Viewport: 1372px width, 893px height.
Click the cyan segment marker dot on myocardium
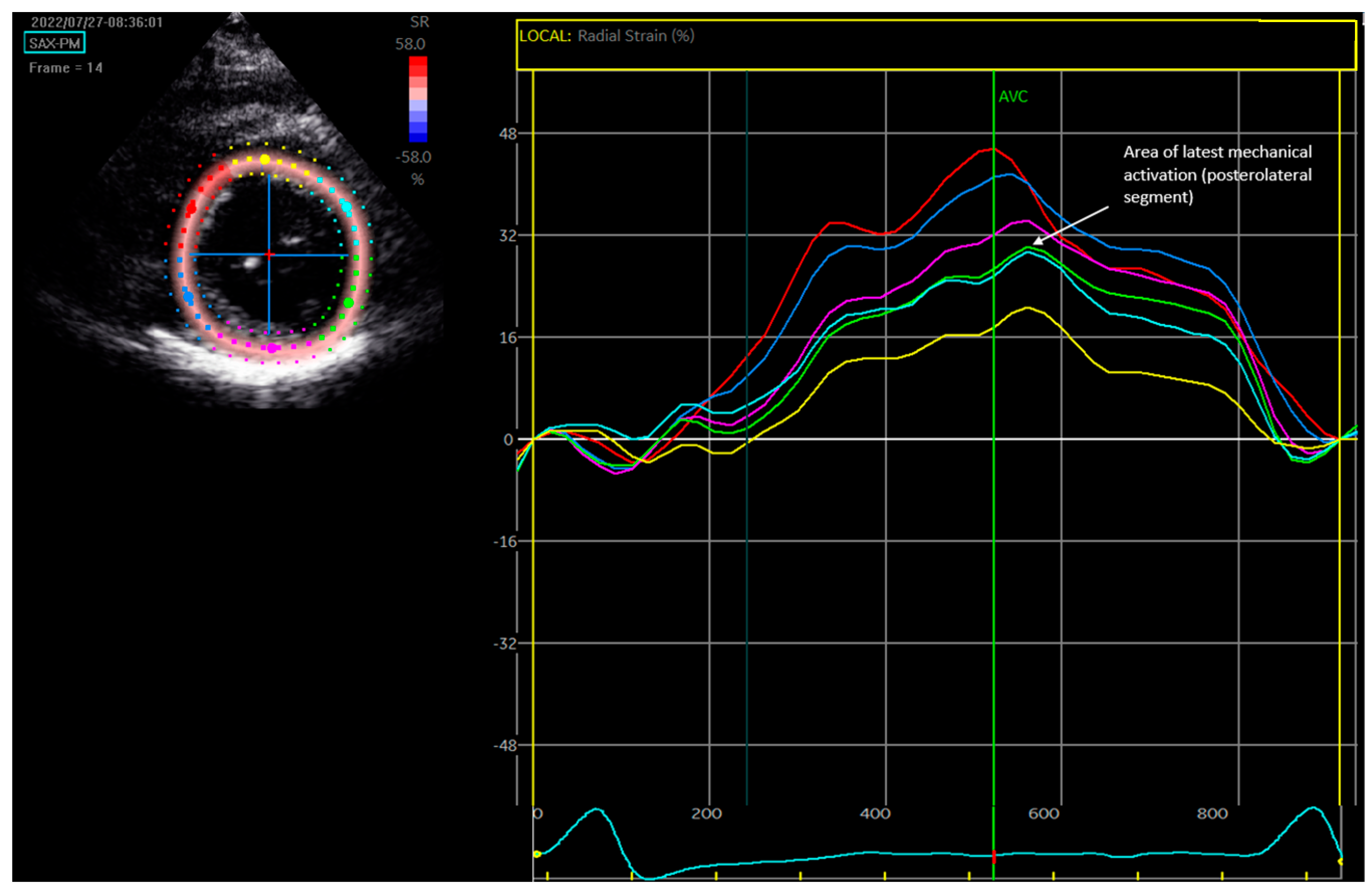346,206
